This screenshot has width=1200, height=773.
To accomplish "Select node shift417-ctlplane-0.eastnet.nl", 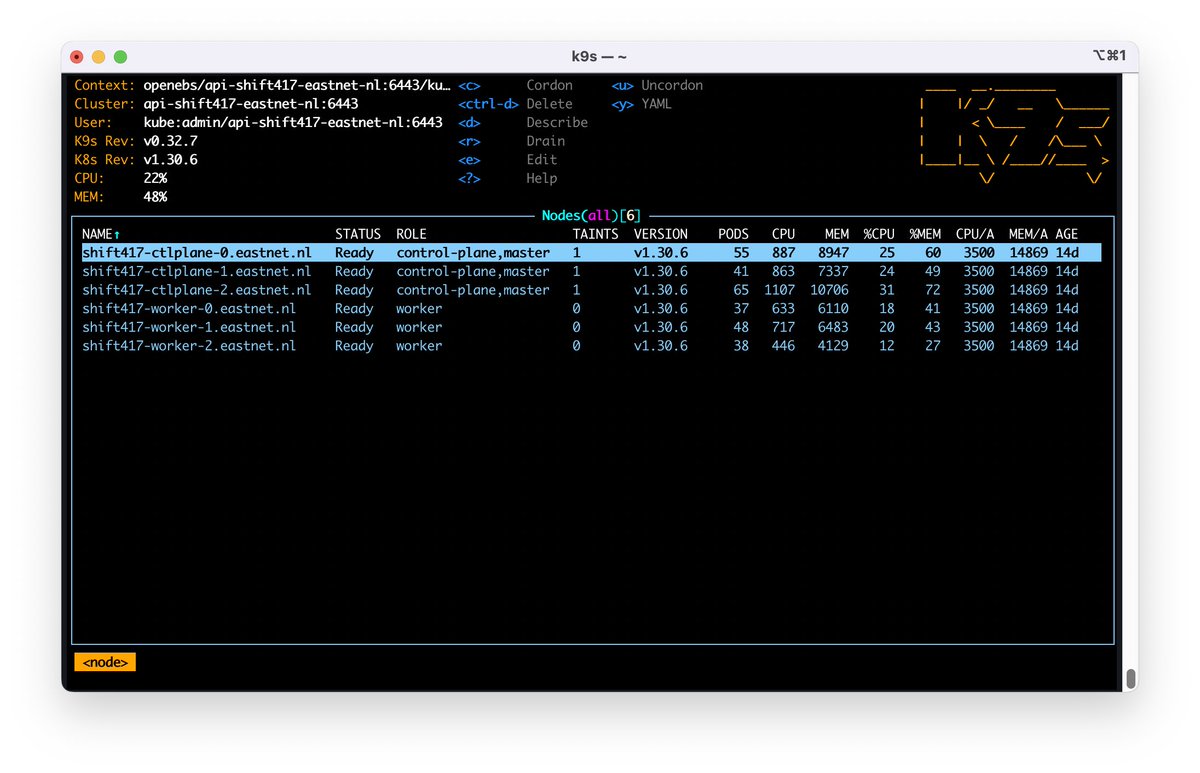I will point(591,253).
